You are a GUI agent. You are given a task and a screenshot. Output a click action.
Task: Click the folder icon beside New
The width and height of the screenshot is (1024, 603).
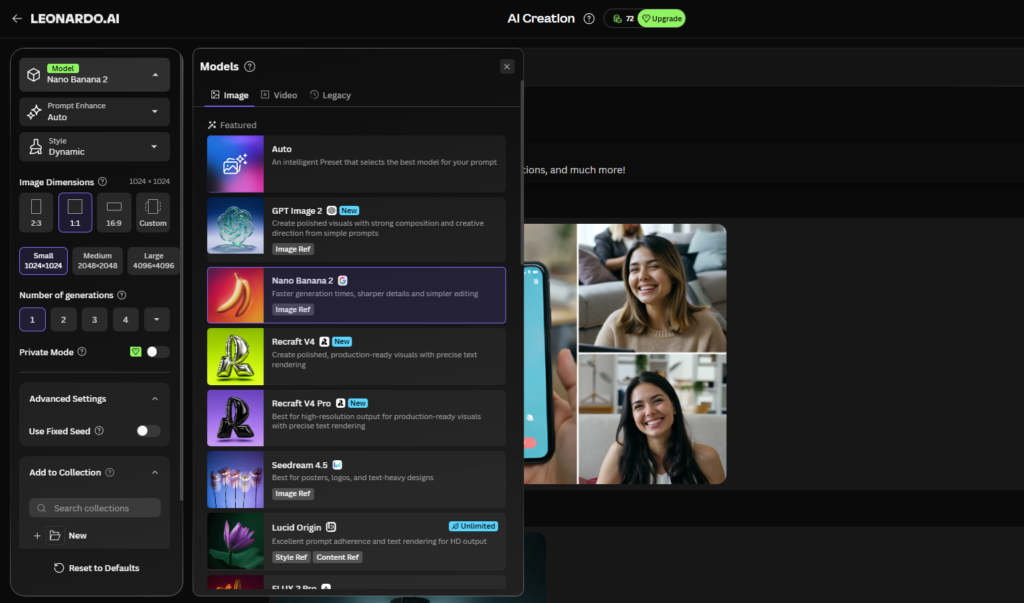click(55, 536)
